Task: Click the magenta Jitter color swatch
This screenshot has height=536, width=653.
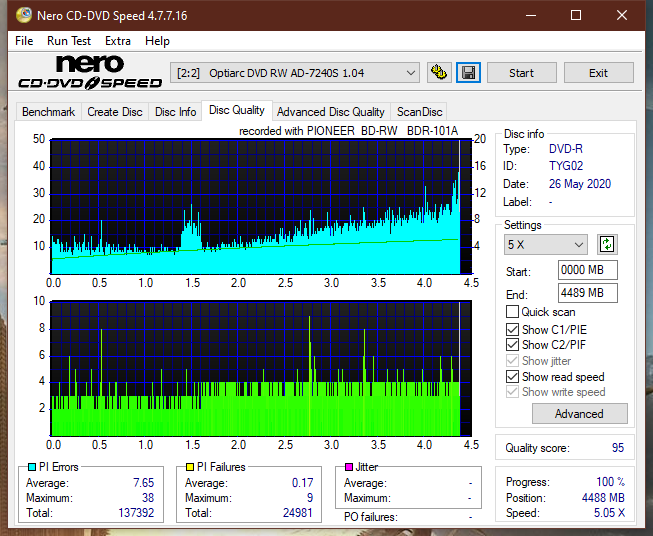Action: [x=349, y=467]
